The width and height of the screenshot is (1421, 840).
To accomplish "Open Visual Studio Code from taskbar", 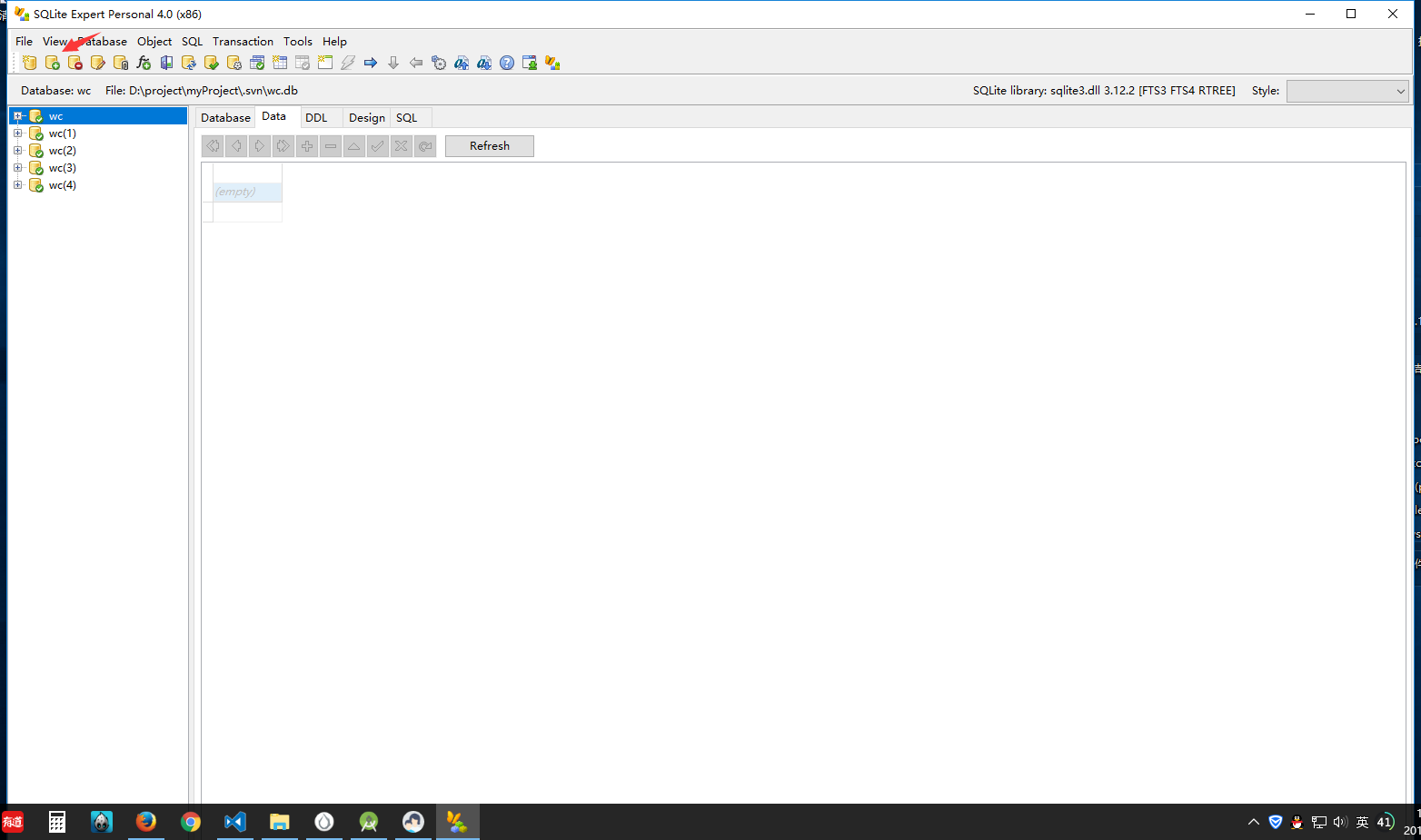I will pyautogui.click(x=234, y=822).
